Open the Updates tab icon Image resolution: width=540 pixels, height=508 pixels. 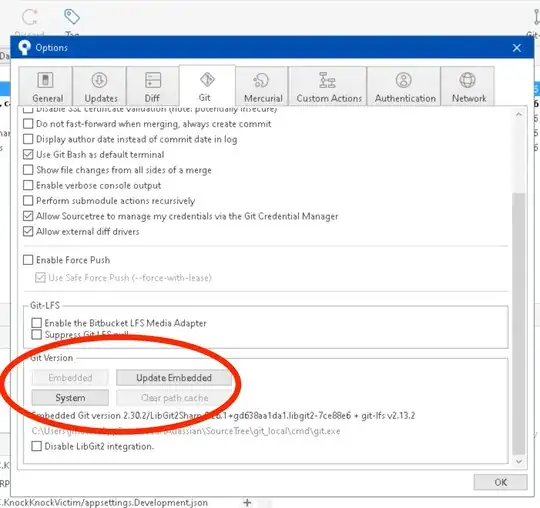pos(99,80)
